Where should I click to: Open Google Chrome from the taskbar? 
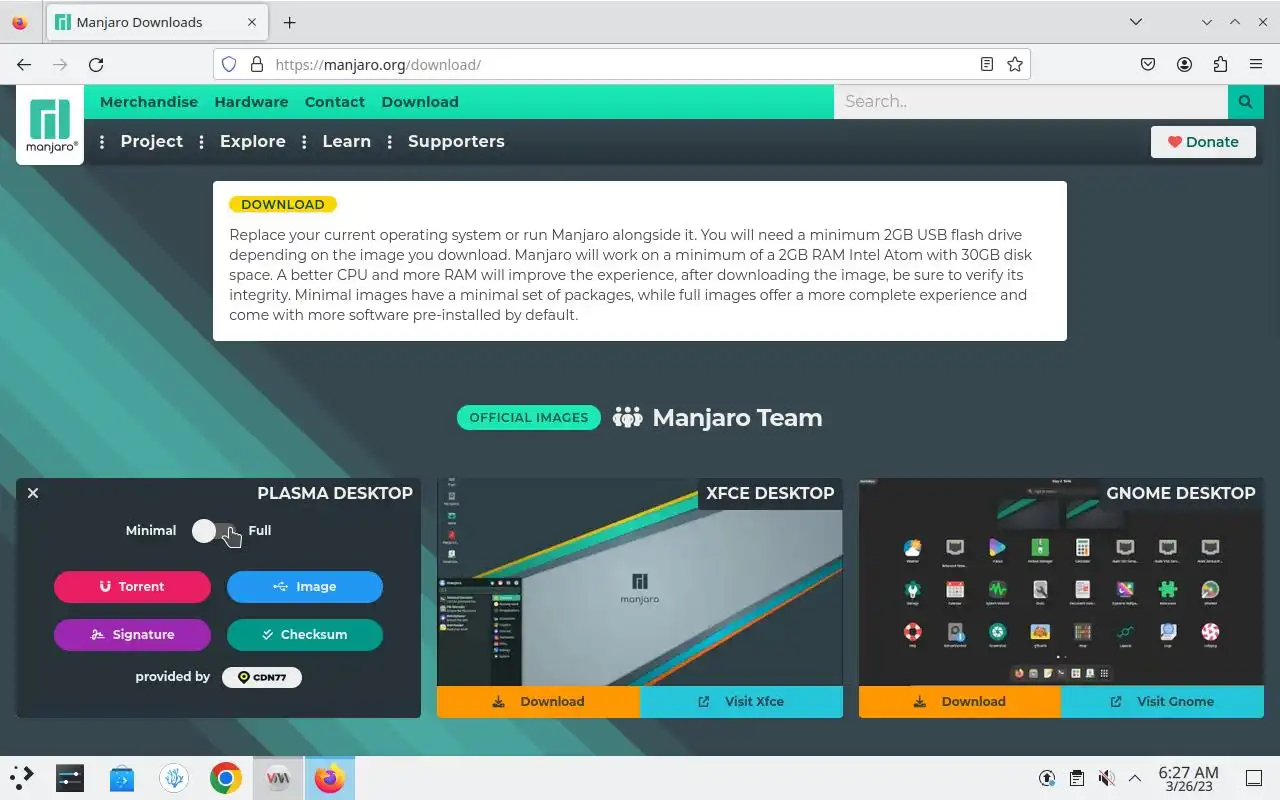(x=226, y=778)
